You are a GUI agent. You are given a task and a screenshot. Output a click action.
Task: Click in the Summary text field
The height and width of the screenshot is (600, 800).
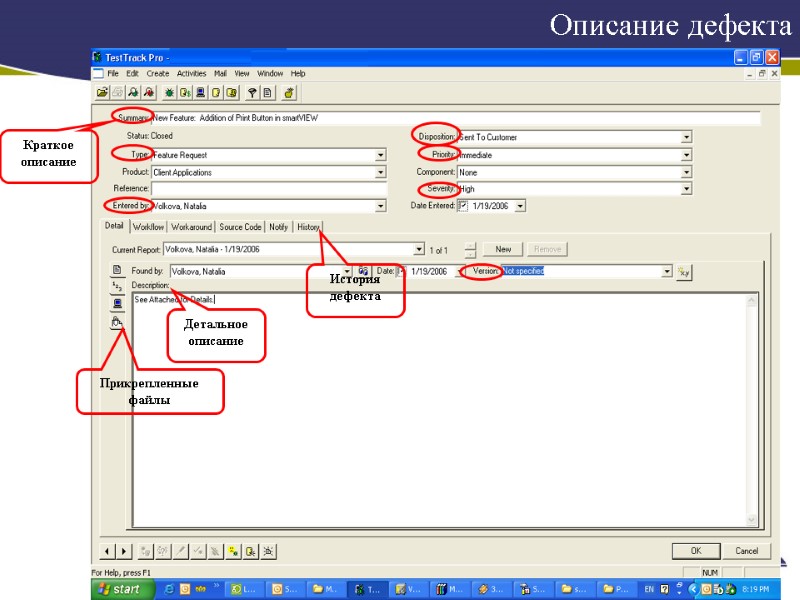pyautogui.click(x=456, y=118)
